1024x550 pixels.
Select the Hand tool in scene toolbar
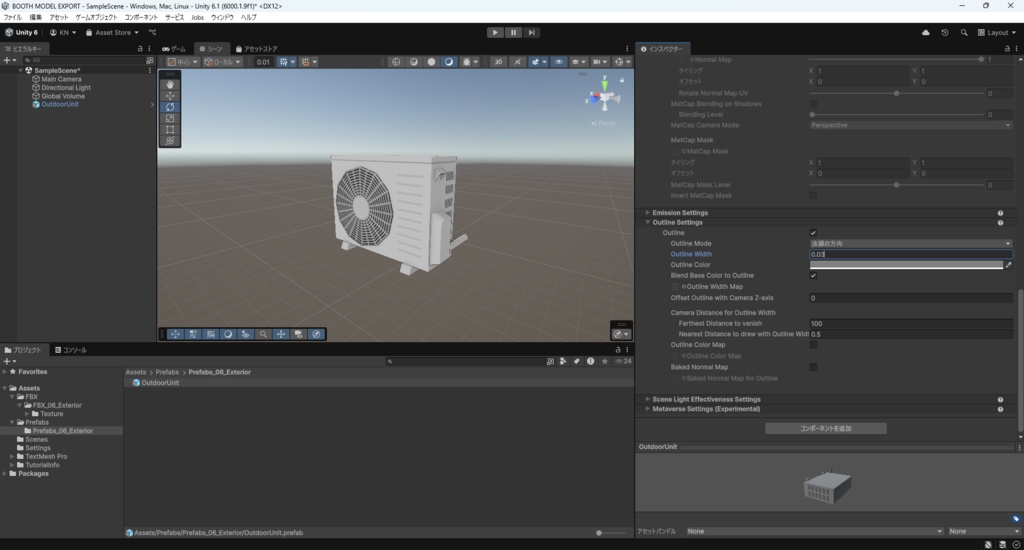click(x=169, y=85)
